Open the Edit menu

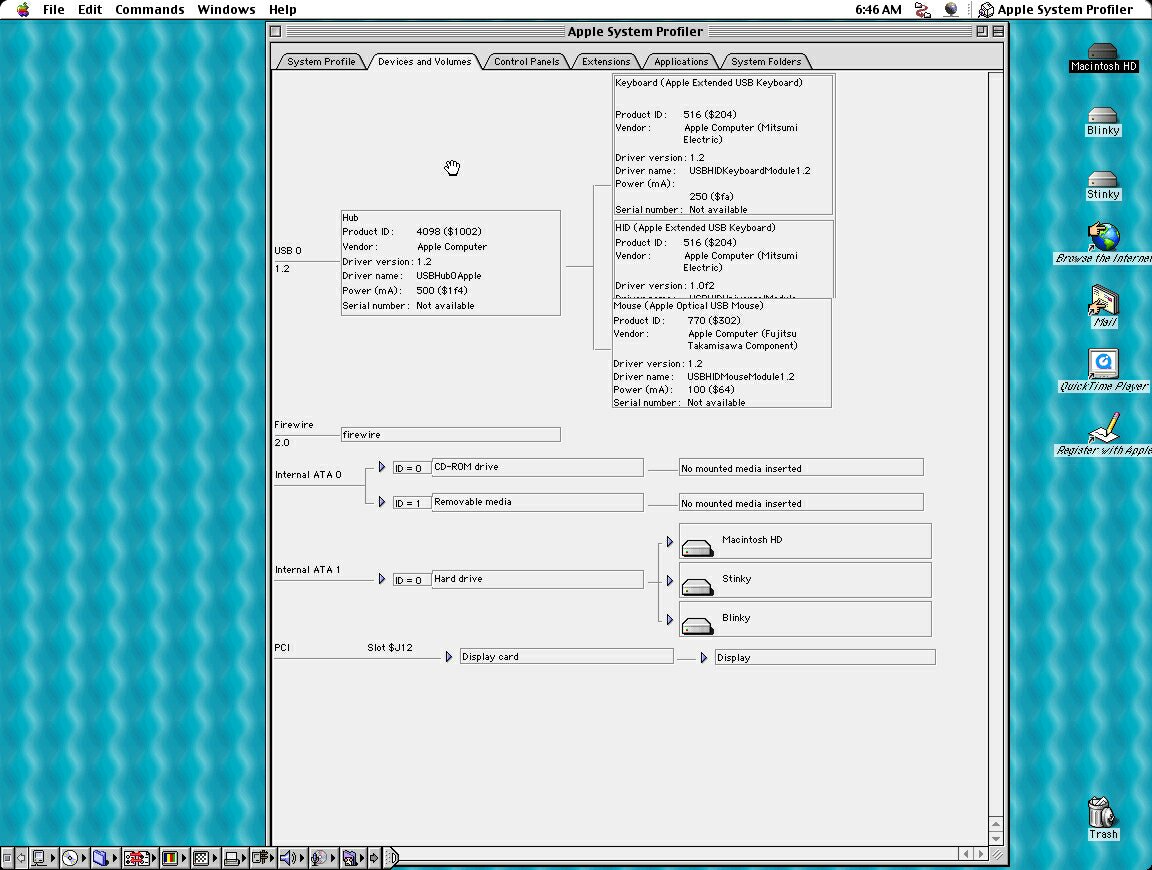click(90, 10)
